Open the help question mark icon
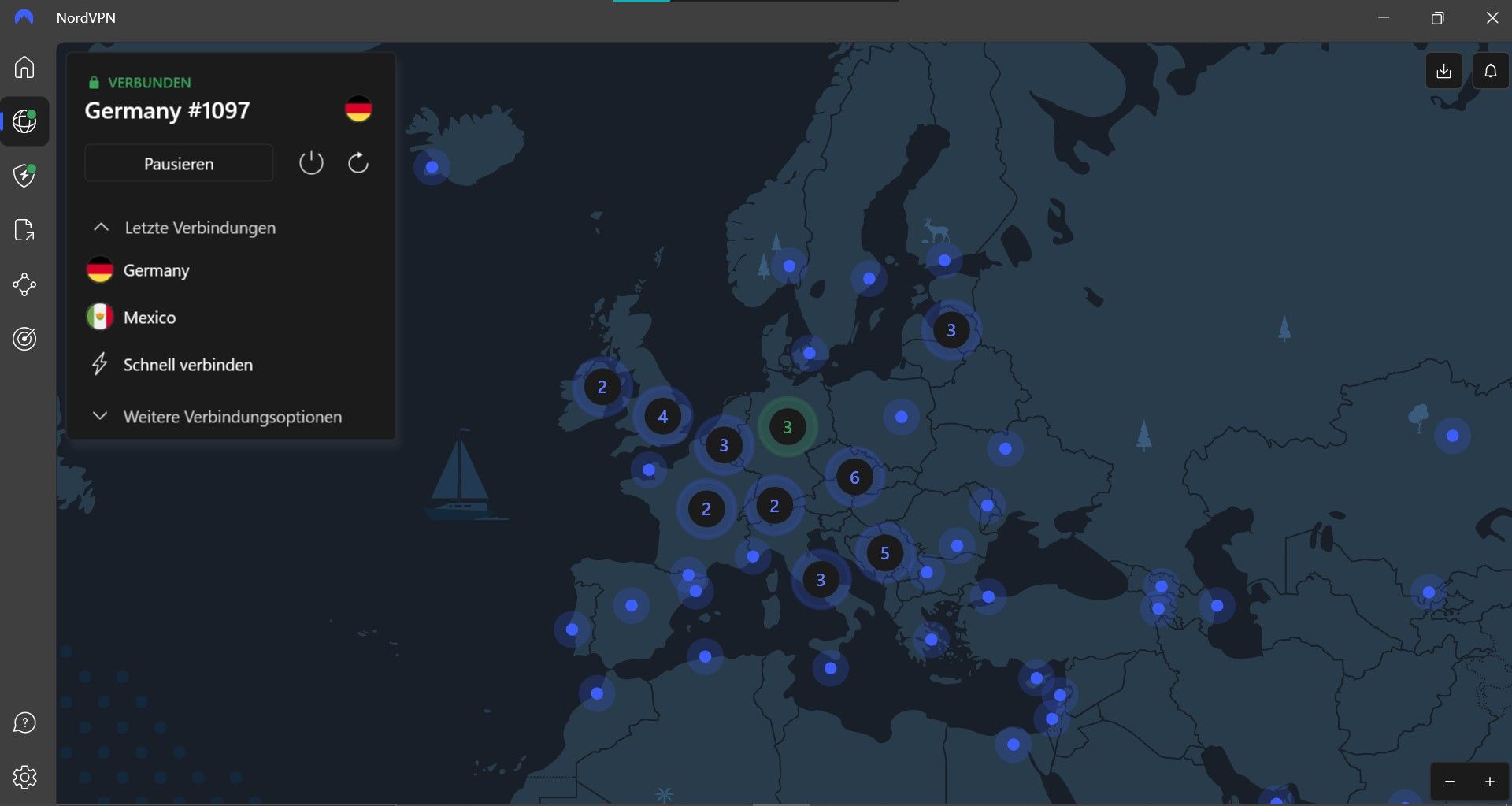This screenshot has width=1512, height=806. pyautogui.click(x=24, y=722)
